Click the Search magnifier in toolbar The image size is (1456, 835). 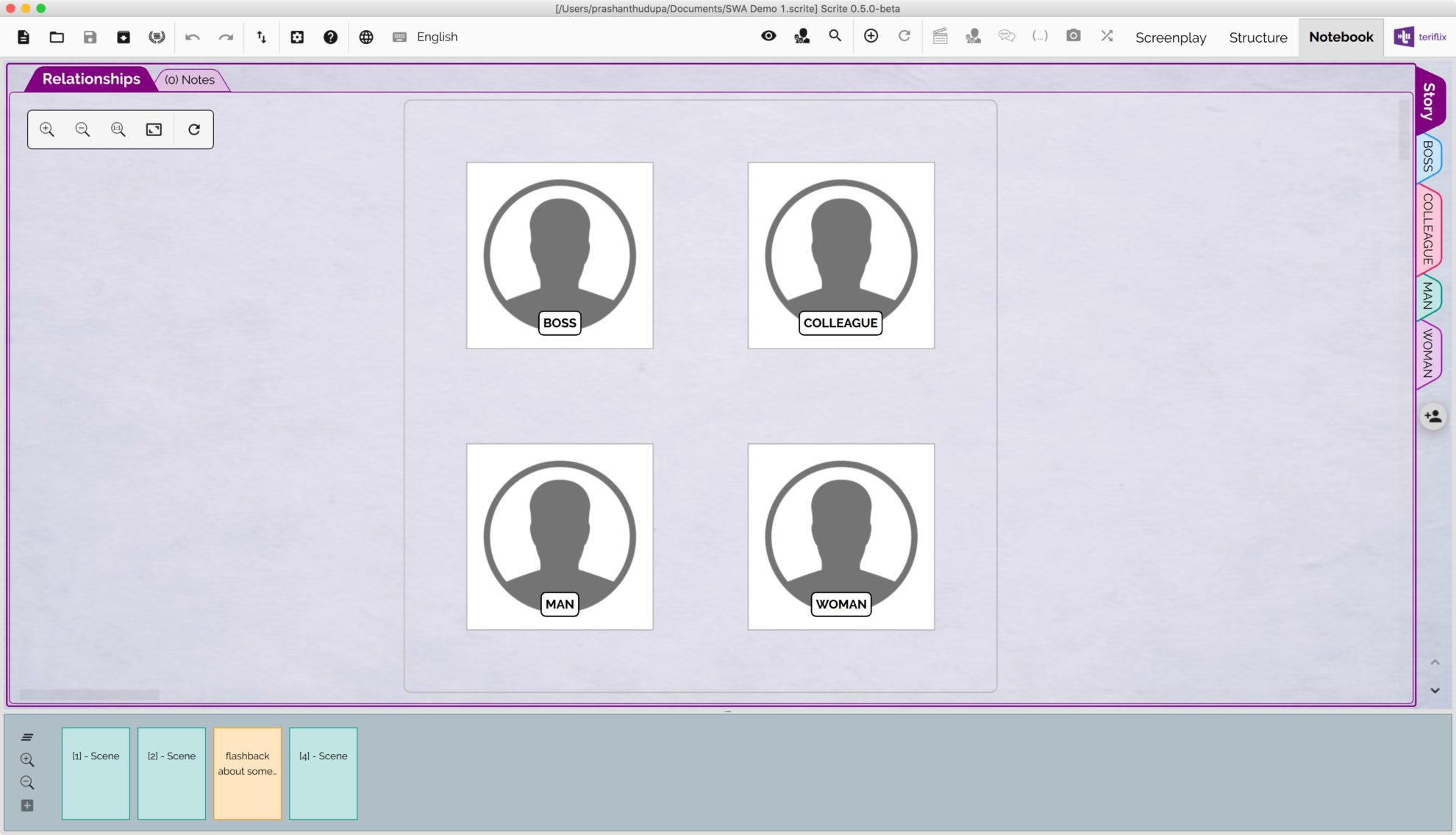pos(835,36)
